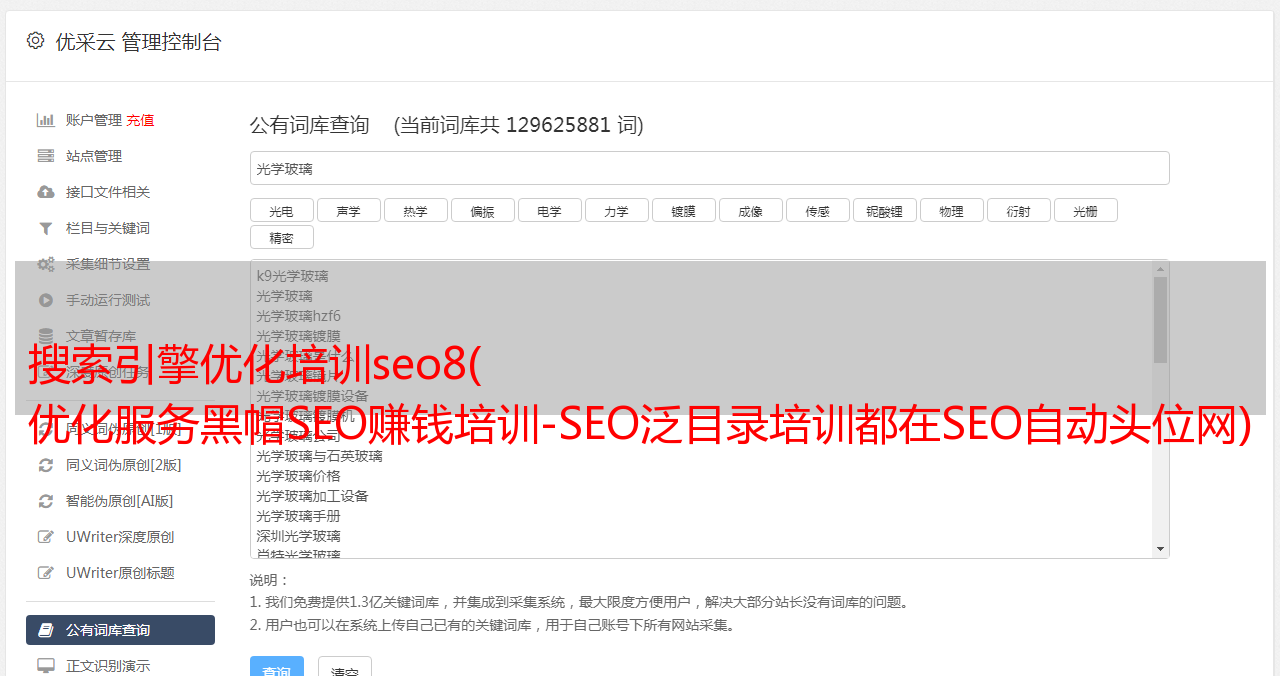Click the results list scrollbar down arrow

1160,549
